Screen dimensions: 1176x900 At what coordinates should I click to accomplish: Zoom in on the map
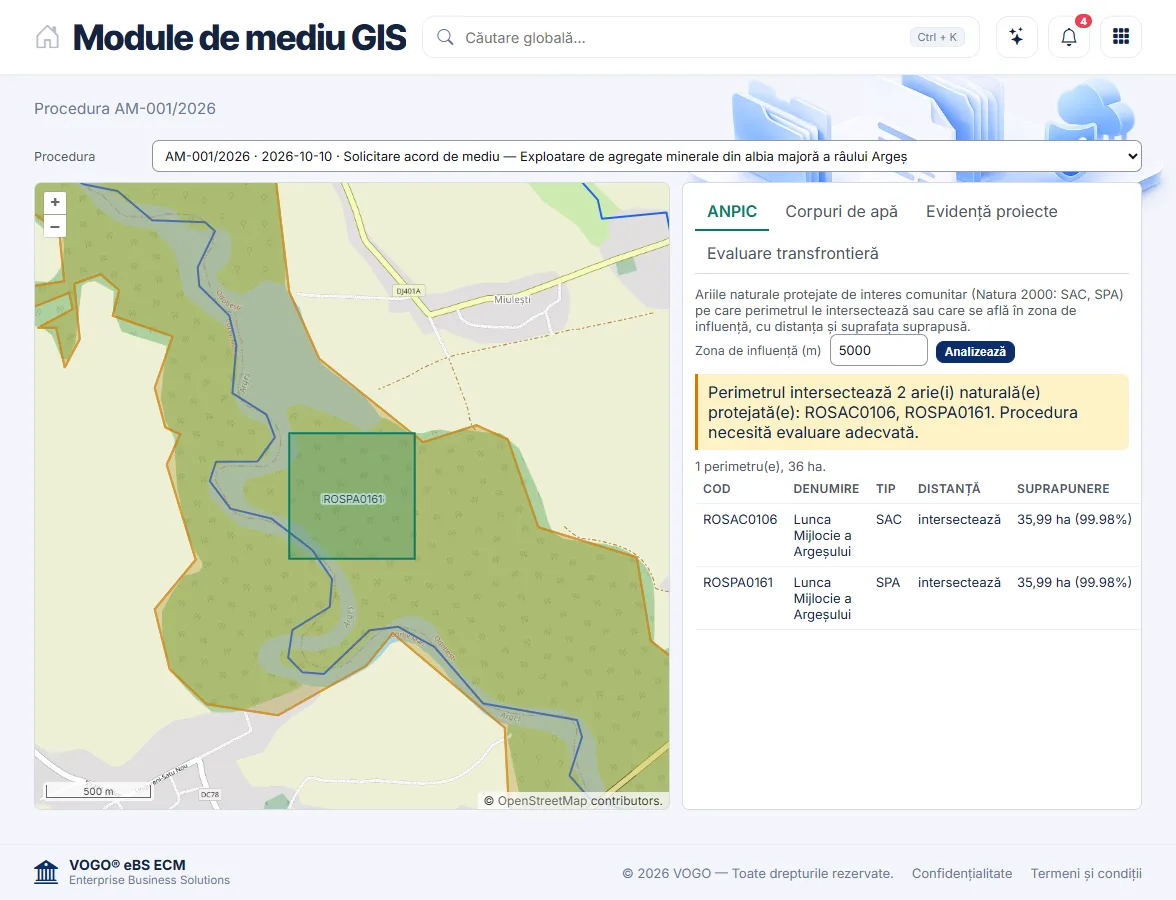tap(55, 202)
